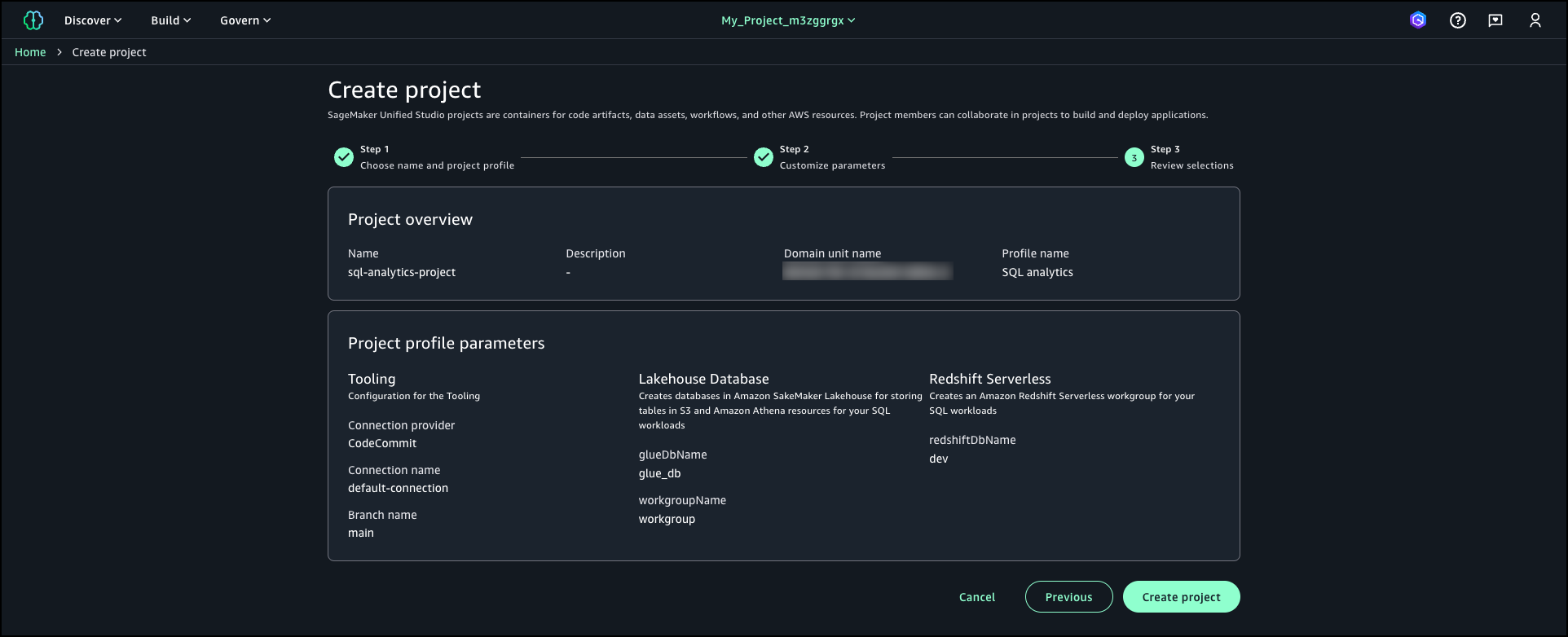Click the SageMaker Unified Studio logo
The image size is (1568, 637).
coord(33,20)
